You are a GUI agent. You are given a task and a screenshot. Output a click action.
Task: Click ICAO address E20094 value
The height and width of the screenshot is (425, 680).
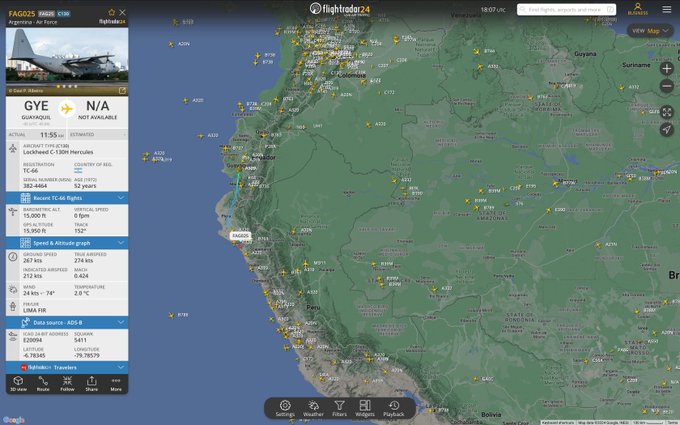click(33, 340)
